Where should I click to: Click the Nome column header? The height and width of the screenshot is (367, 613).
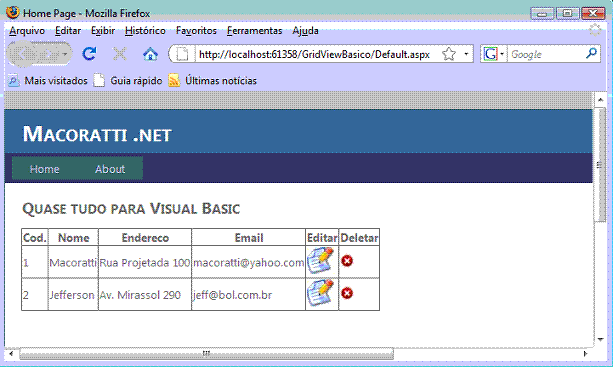tap(73, 237)
